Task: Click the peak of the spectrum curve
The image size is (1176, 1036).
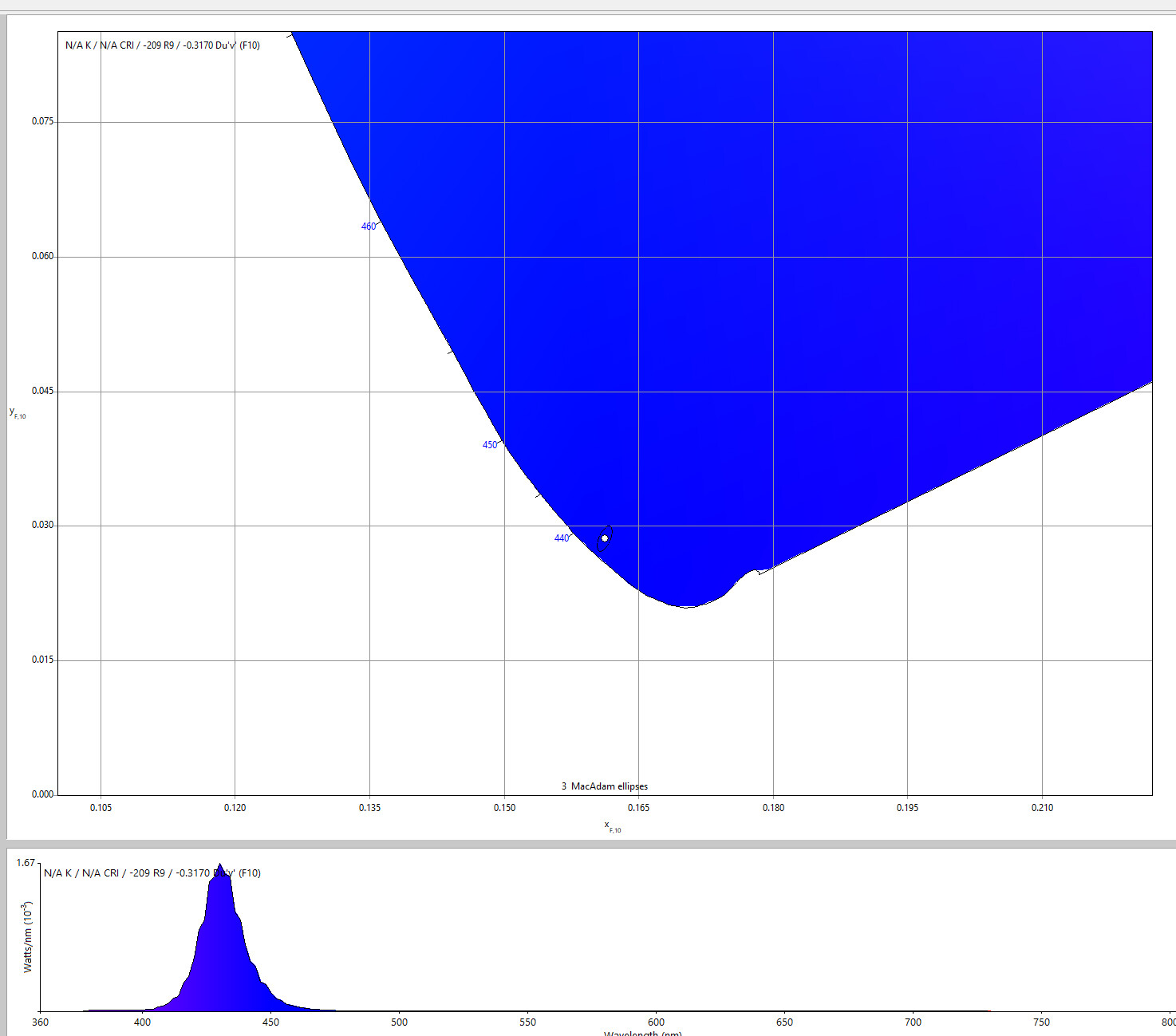Action: (x=220, y=866)
